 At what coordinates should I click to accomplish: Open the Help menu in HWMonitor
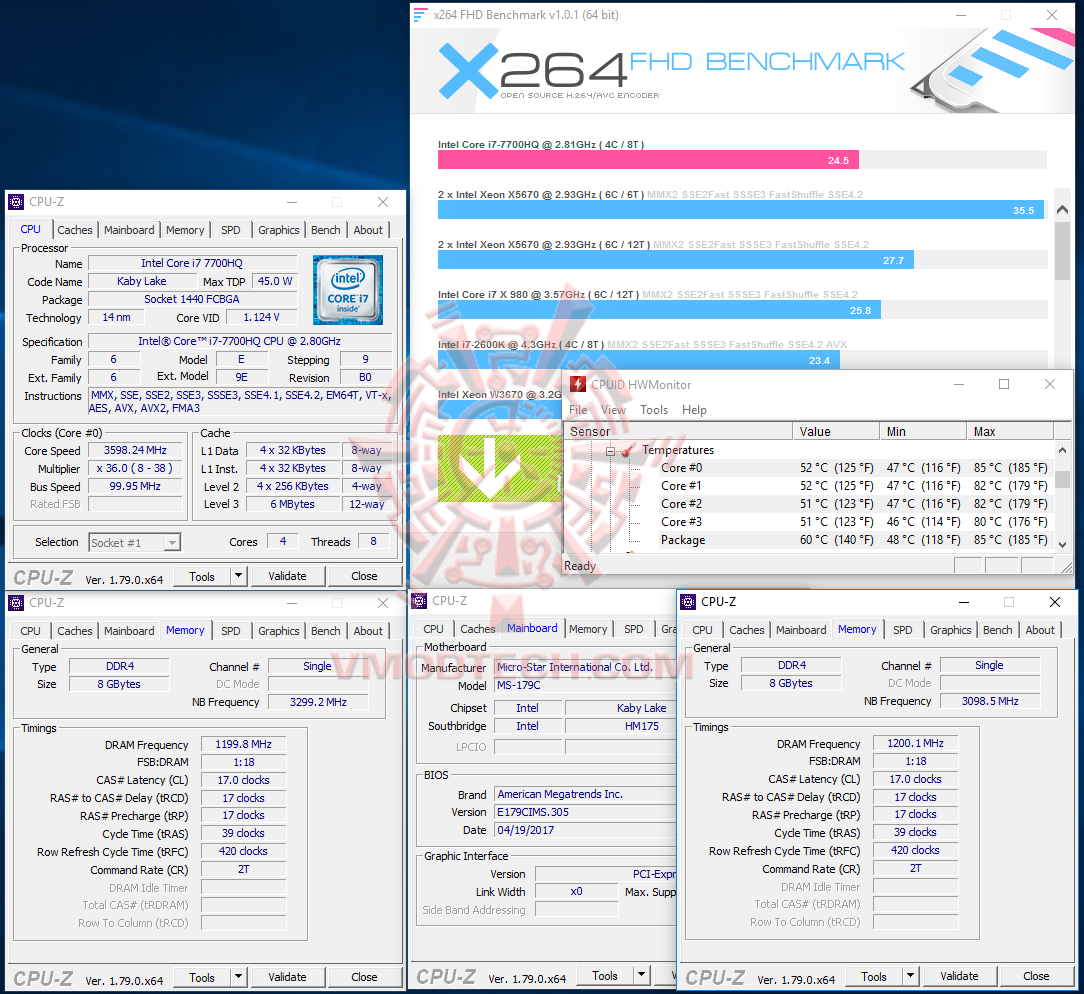coord(694,410)
